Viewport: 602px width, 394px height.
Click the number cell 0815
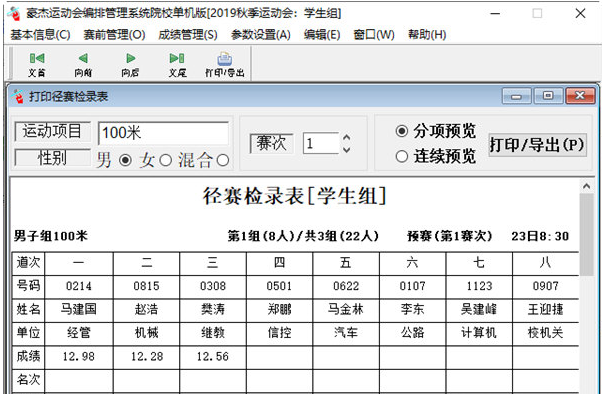tap(146, 286)
